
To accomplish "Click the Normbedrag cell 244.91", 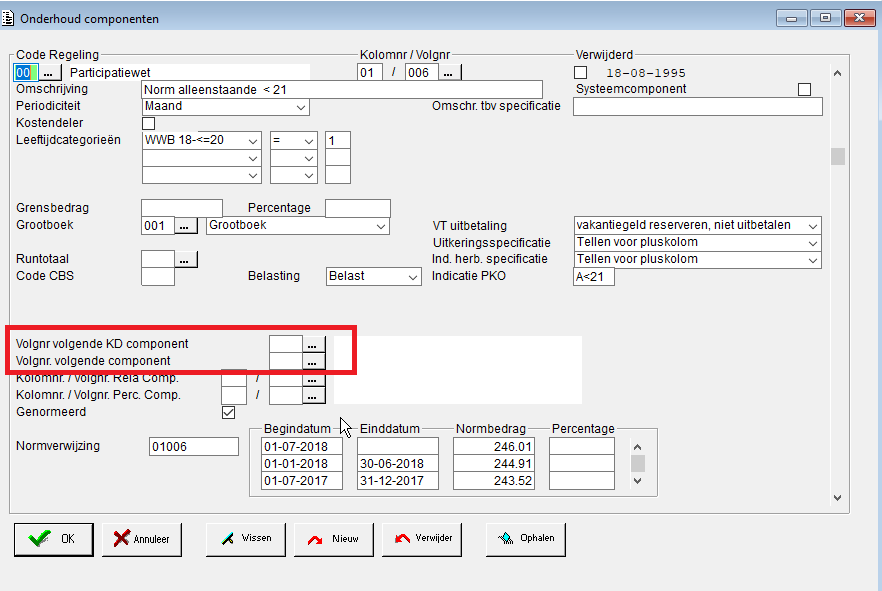I will 494,464.
